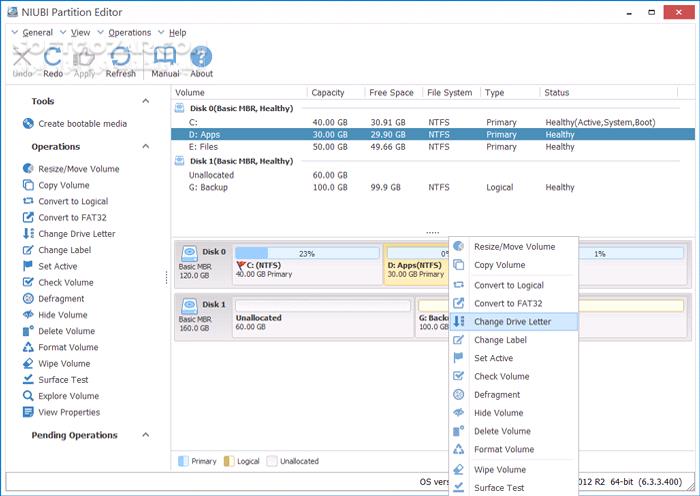Screen dimensions: 700x496
Task: Select the D: Apps volume row
Action: coord(433,134)
